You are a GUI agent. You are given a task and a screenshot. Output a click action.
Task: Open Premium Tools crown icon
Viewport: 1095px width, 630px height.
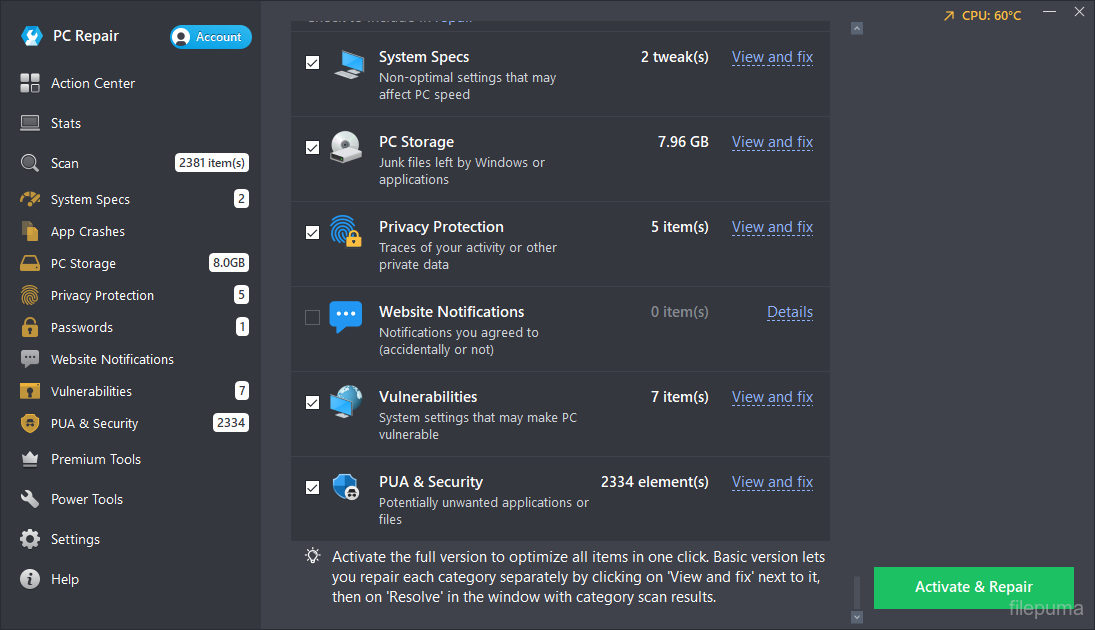[30, 459]
